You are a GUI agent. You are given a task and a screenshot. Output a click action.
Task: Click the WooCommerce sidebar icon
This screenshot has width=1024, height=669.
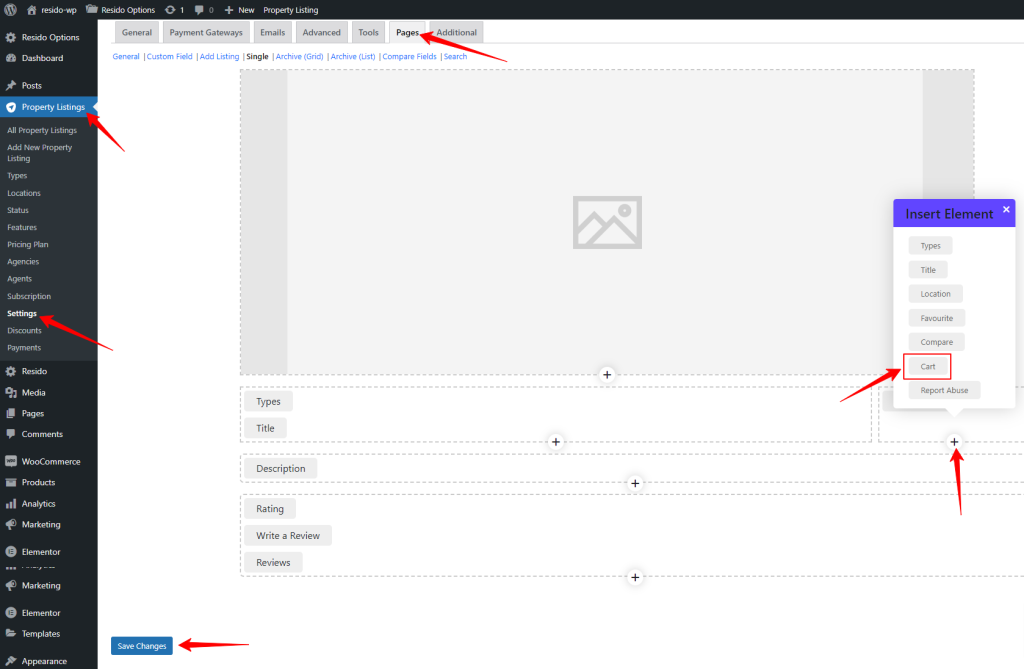click(10, 461)
